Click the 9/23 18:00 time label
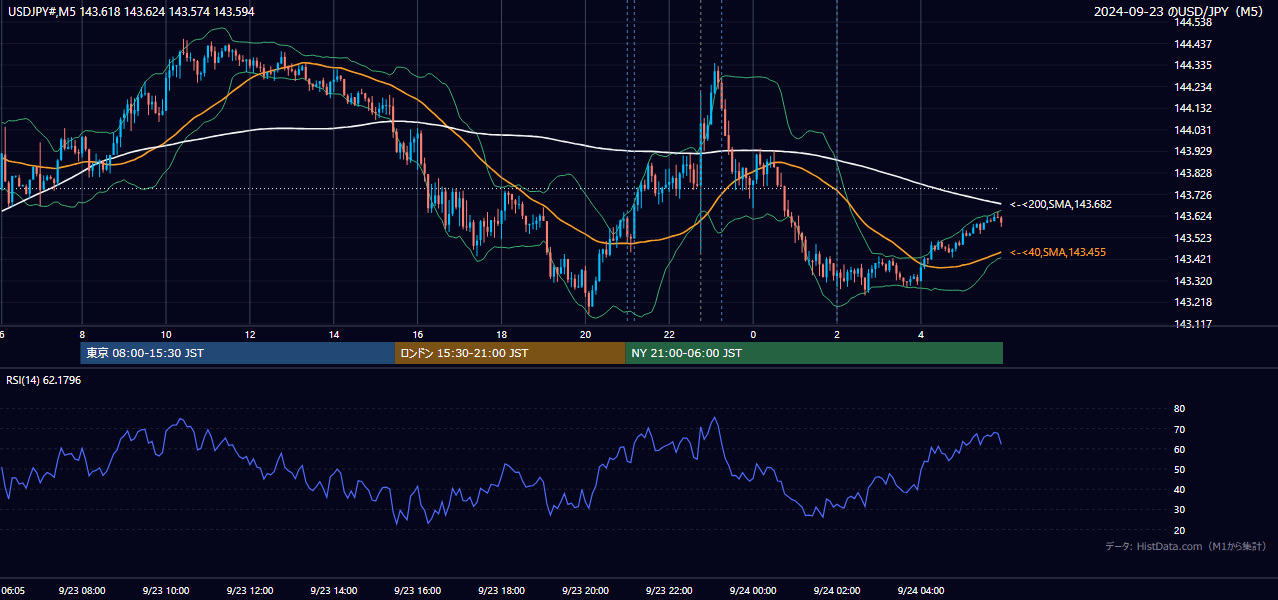The image size is (1278, 600). point(502,591)
